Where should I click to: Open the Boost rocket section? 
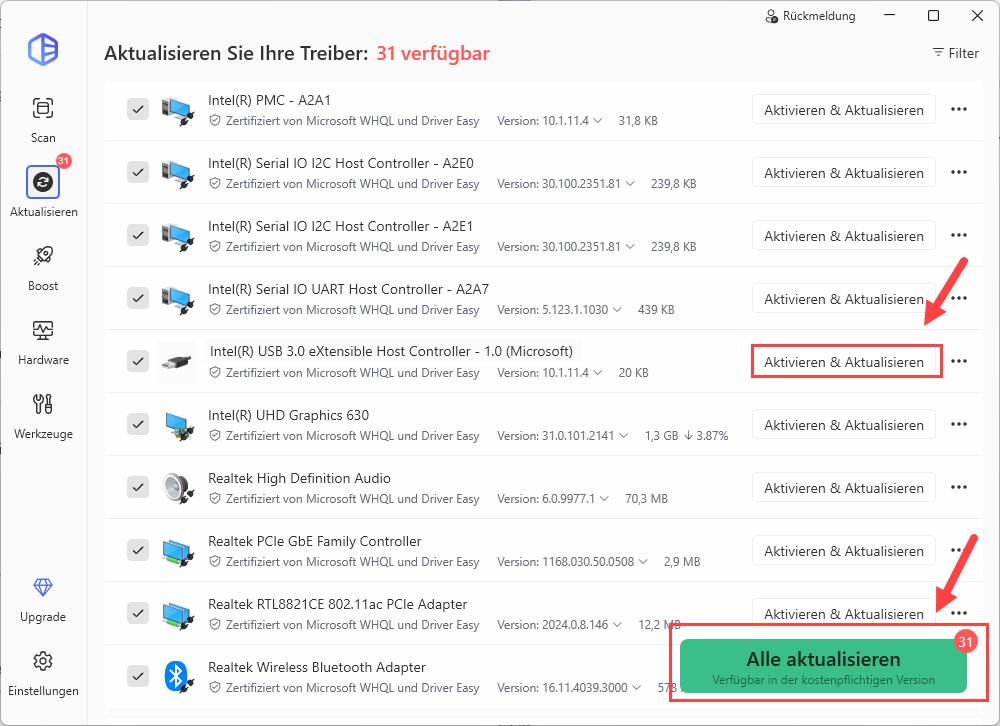[43, 267]
